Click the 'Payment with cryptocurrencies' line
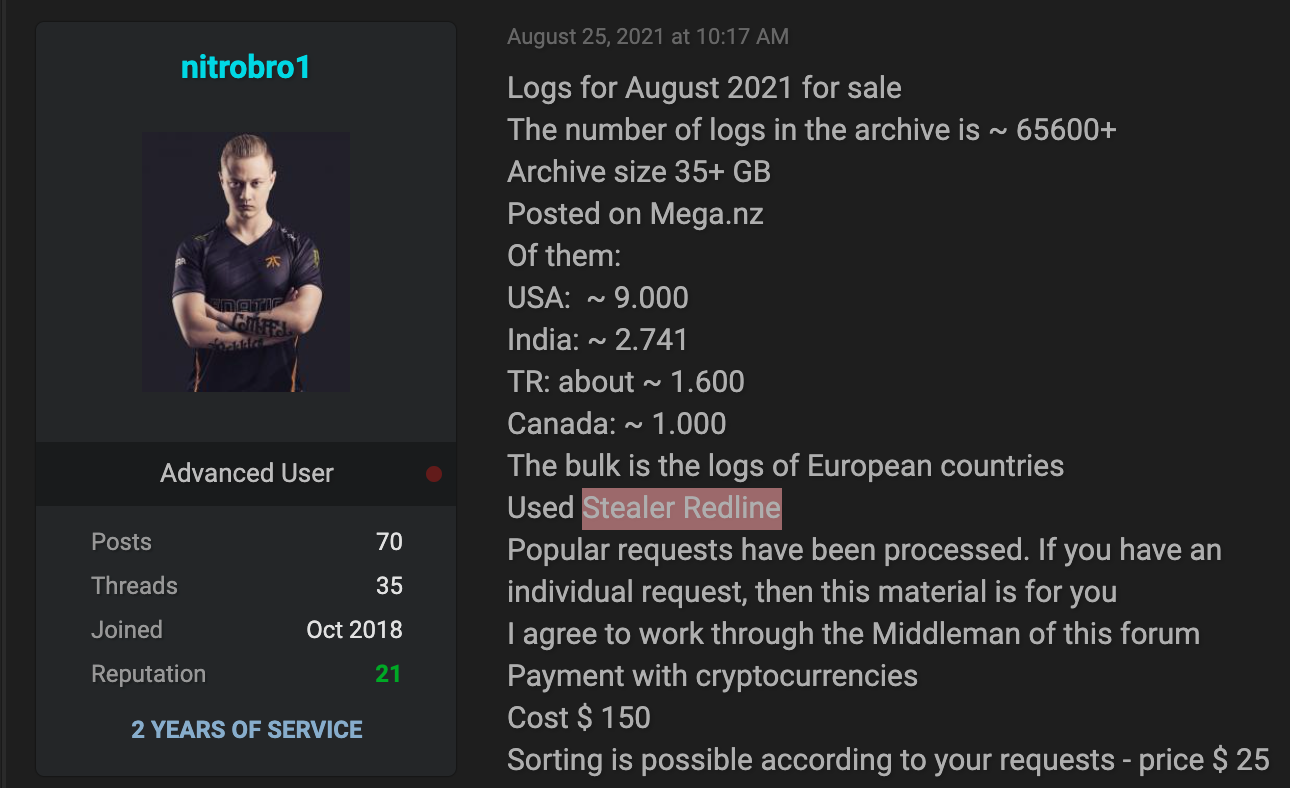 click(x=712, y=676)
